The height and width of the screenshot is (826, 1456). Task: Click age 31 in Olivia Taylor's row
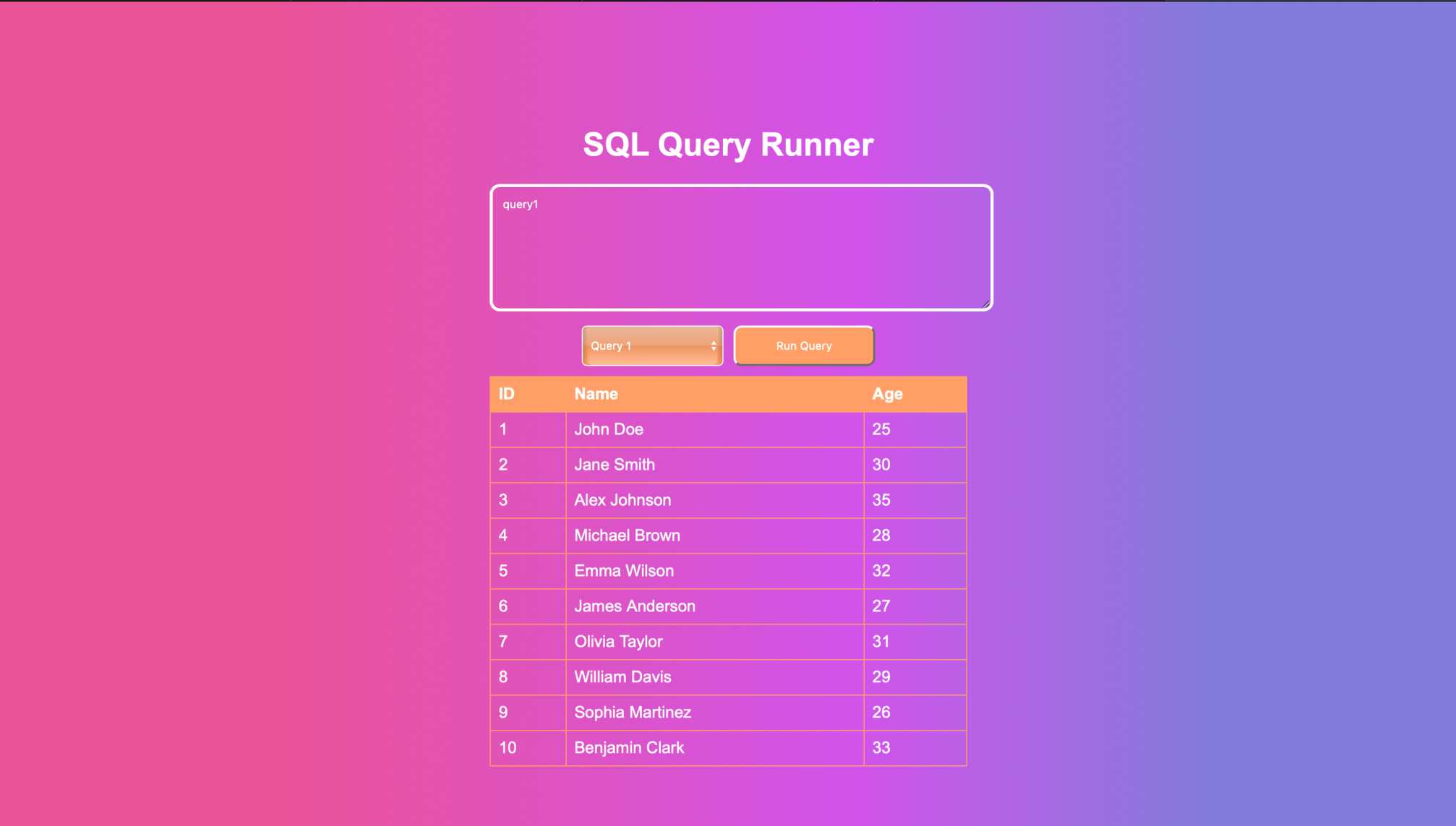915,642
